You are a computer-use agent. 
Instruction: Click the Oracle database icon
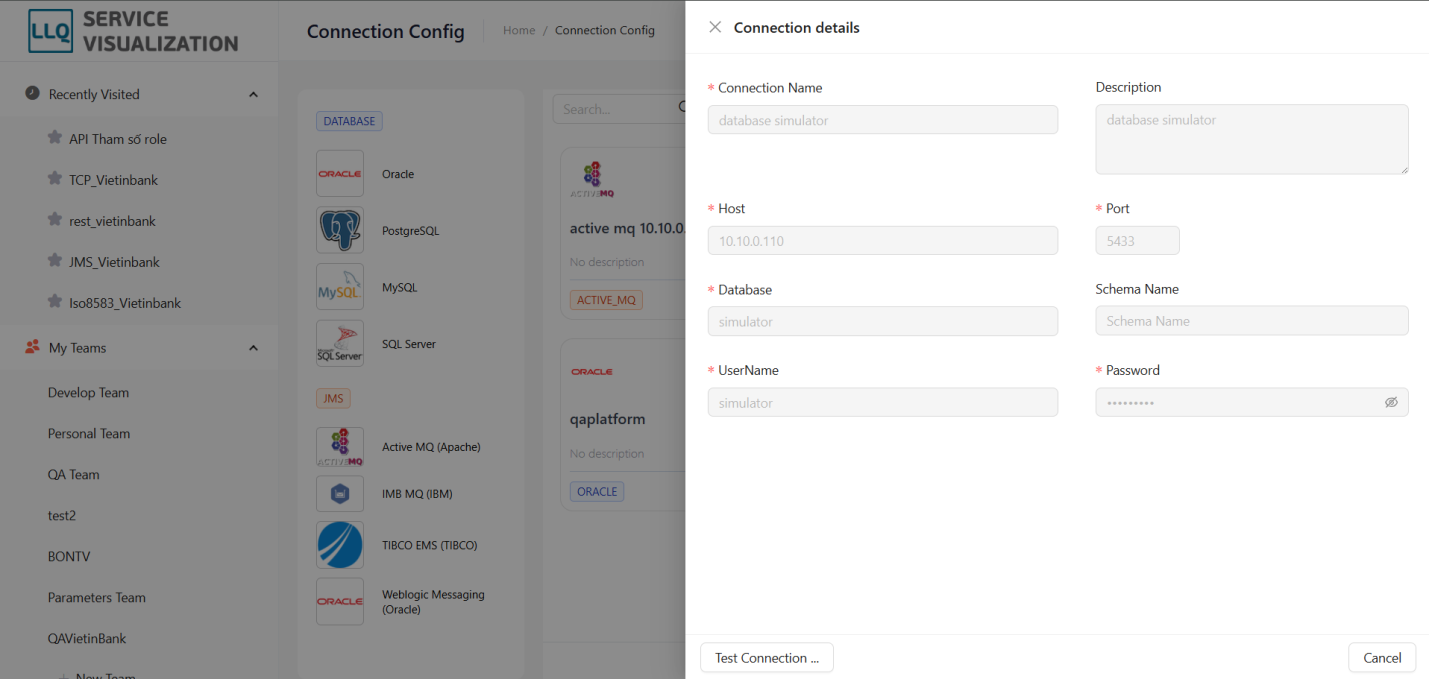point(340,174)
